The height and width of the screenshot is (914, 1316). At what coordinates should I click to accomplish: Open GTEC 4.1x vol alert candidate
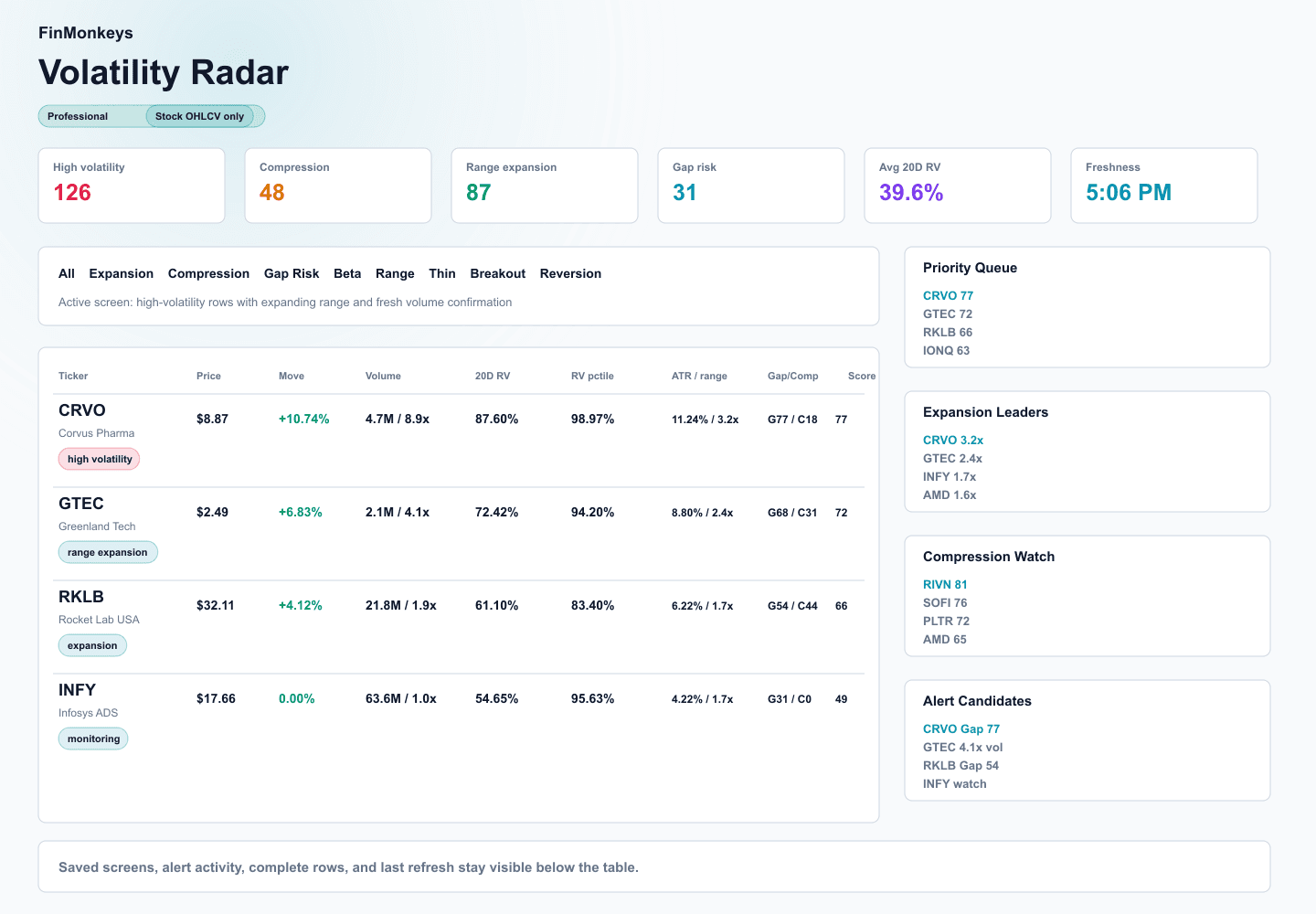(x=962, y=747)
